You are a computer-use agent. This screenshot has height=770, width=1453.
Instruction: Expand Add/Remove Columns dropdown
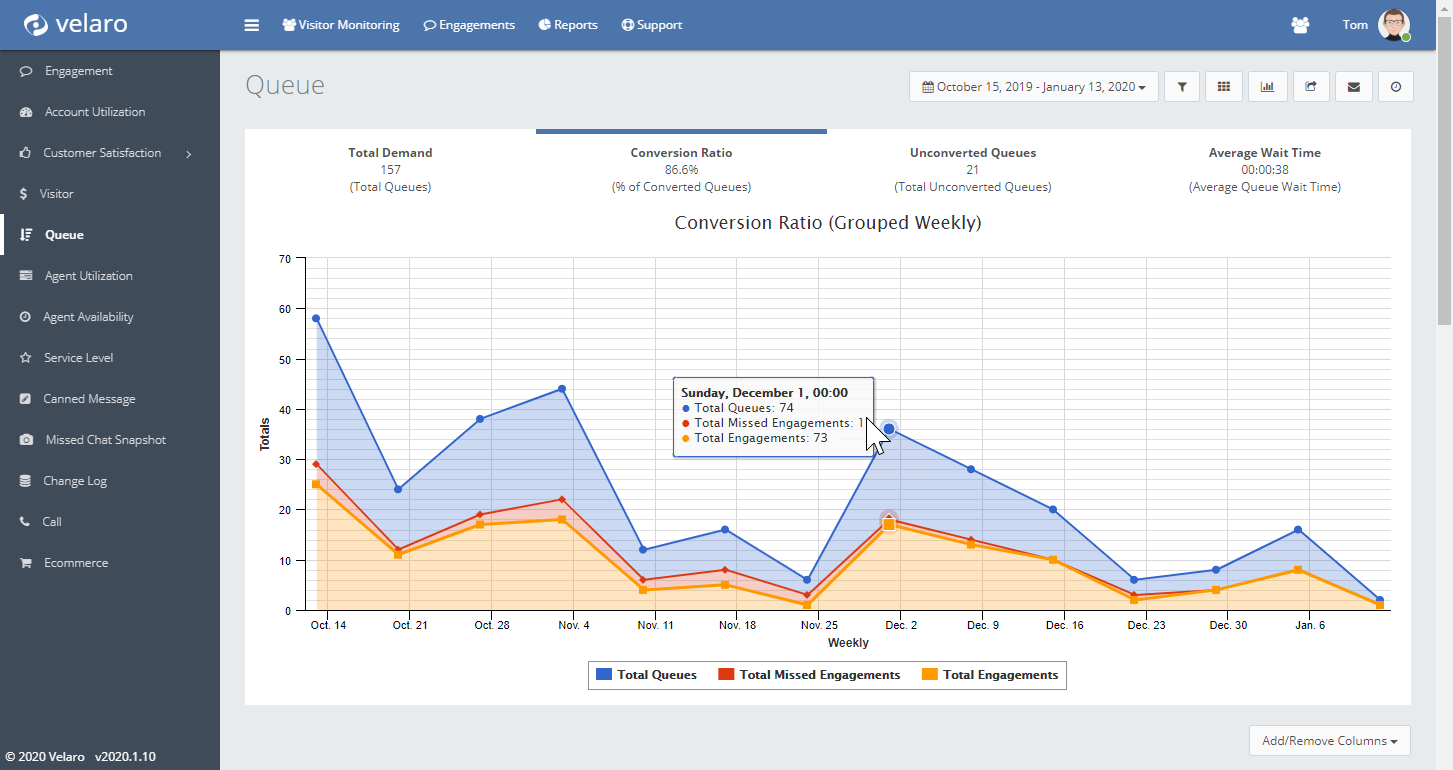[1330, 741]
